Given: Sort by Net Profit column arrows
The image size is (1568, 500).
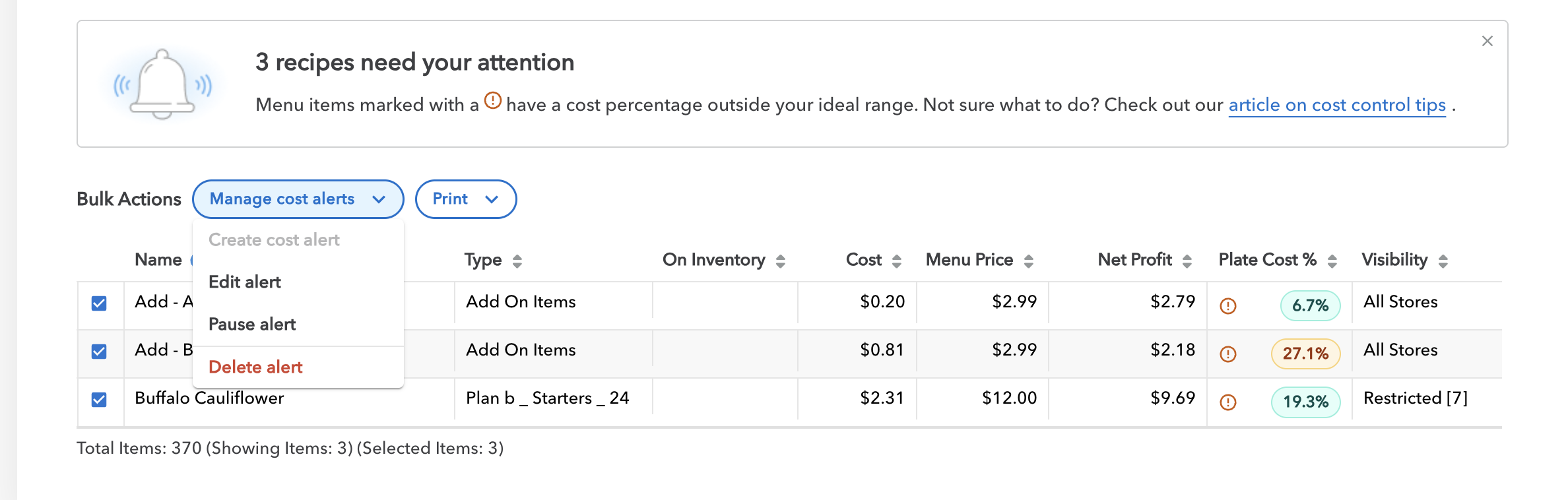Looking at the screenshot, I should click(x=1187, y=261).
